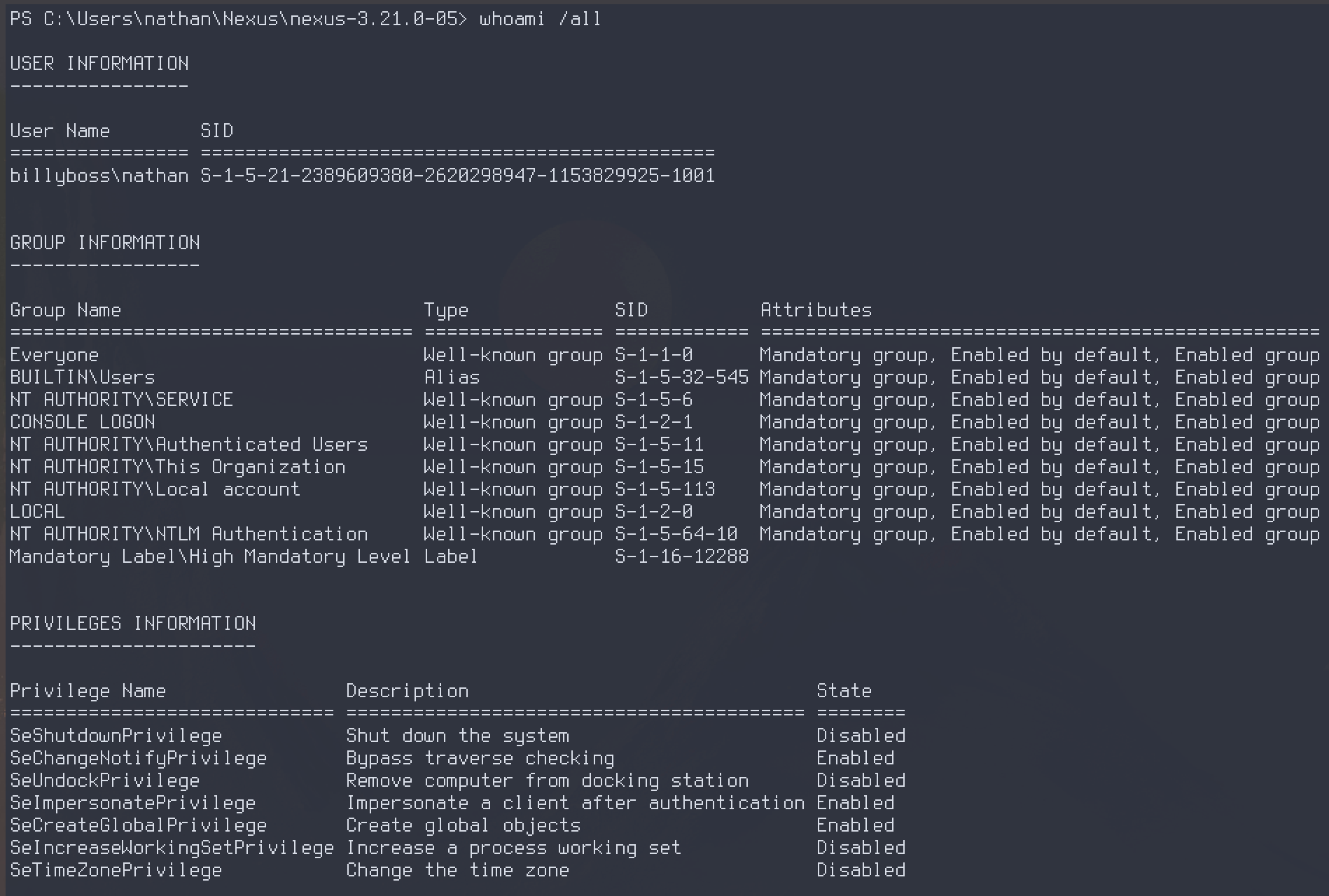Select 'SeTimeZonePrivilege' privilege name

(116, 870)
